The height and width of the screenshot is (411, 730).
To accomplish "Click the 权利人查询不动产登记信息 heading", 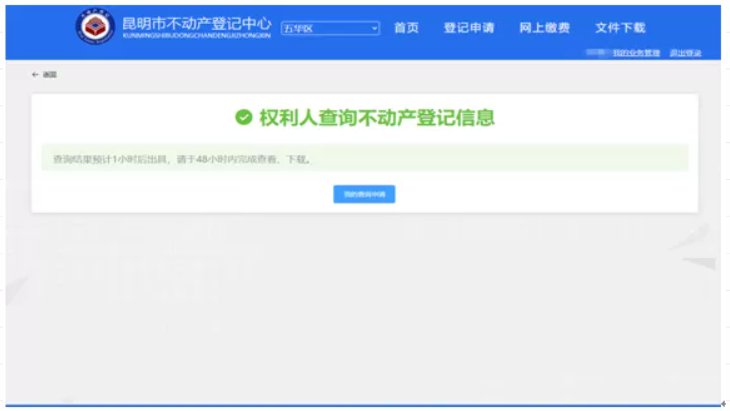I will coord(377,118).
